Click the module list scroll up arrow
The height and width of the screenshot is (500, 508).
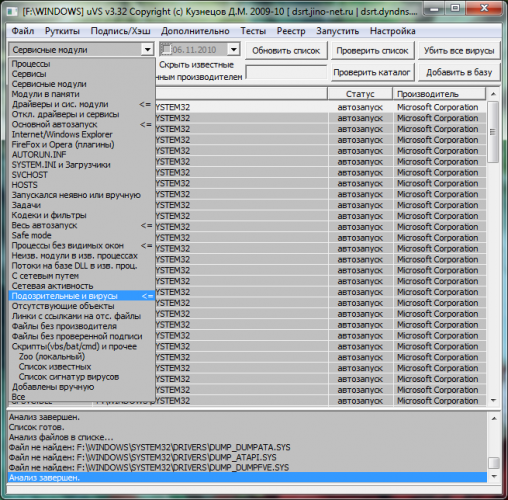(493, 94)
